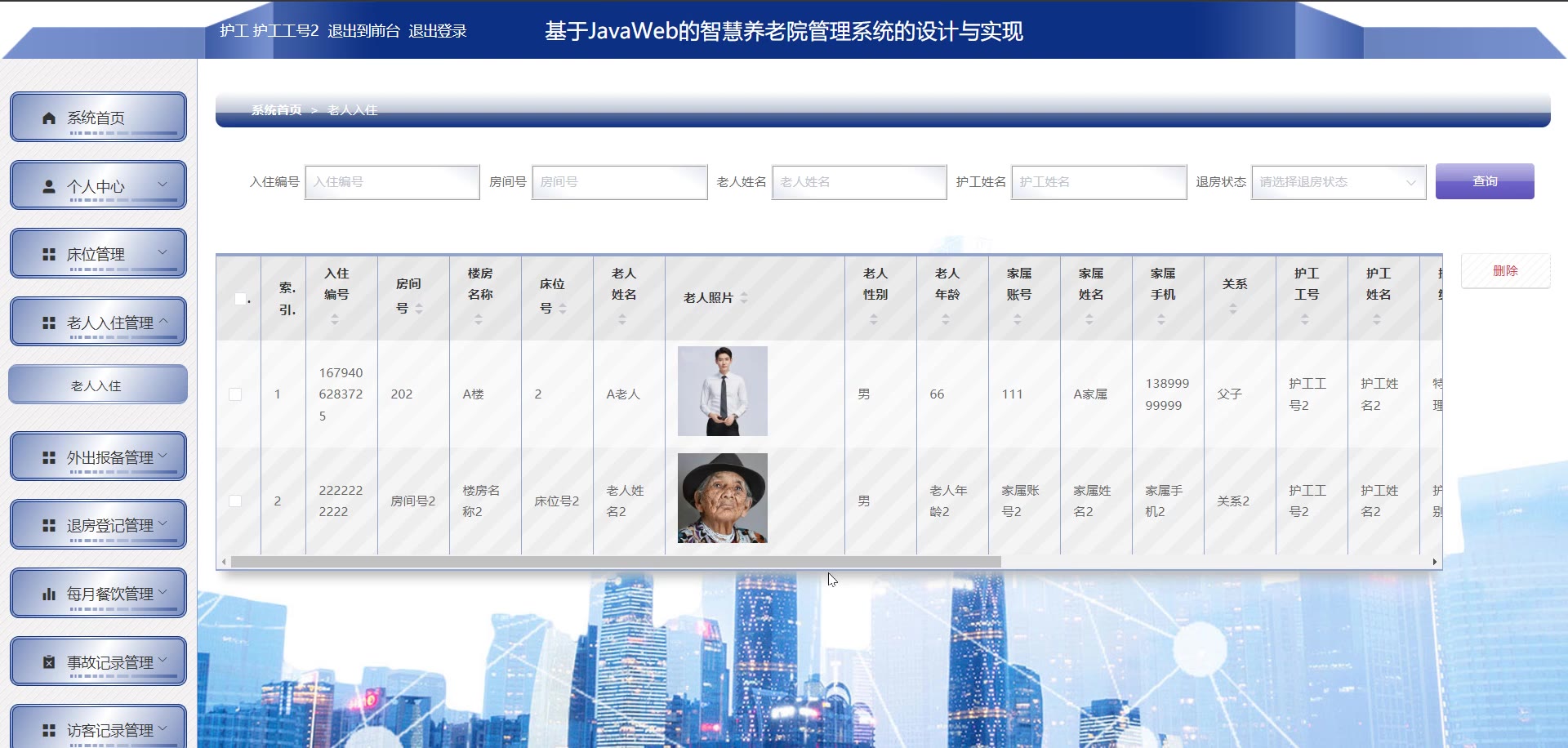The width and height of the screenshot is (1568, 748).
Task: Sort by 护工姓名 column arrows
Action: 1377,319
